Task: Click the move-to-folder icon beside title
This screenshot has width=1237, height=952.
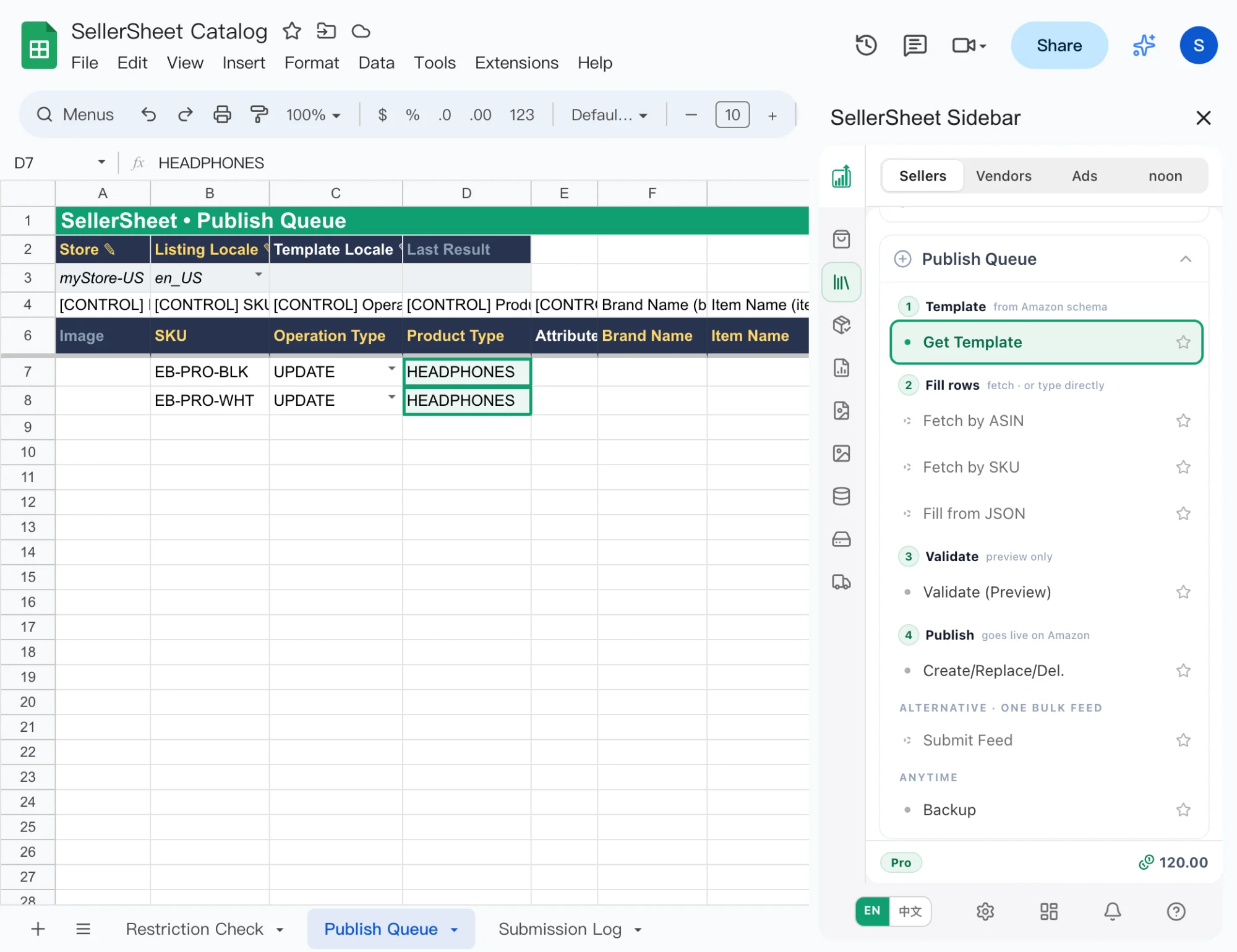Action: click(326, 31)
